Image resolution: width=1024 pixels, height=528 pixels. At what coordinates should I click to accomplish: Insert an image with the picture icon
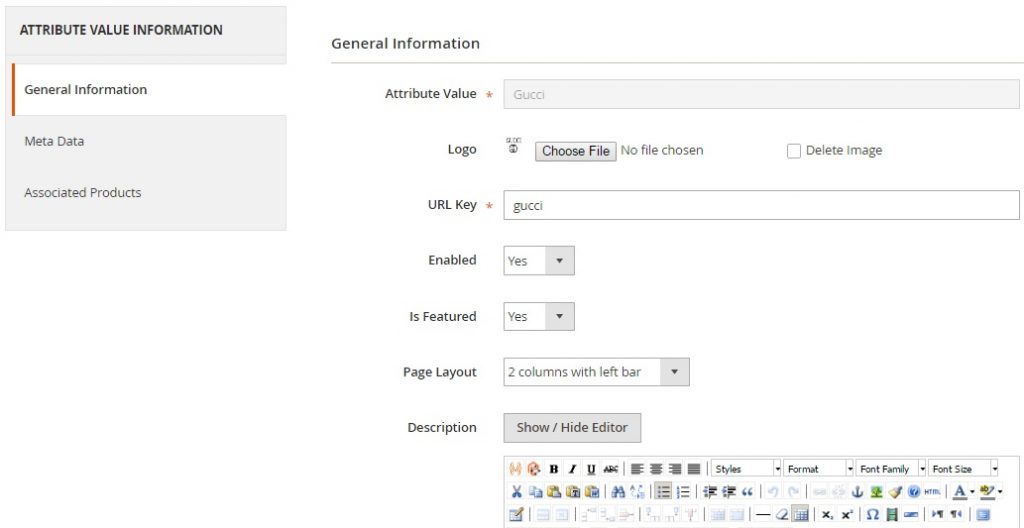(x=876, y=491)
